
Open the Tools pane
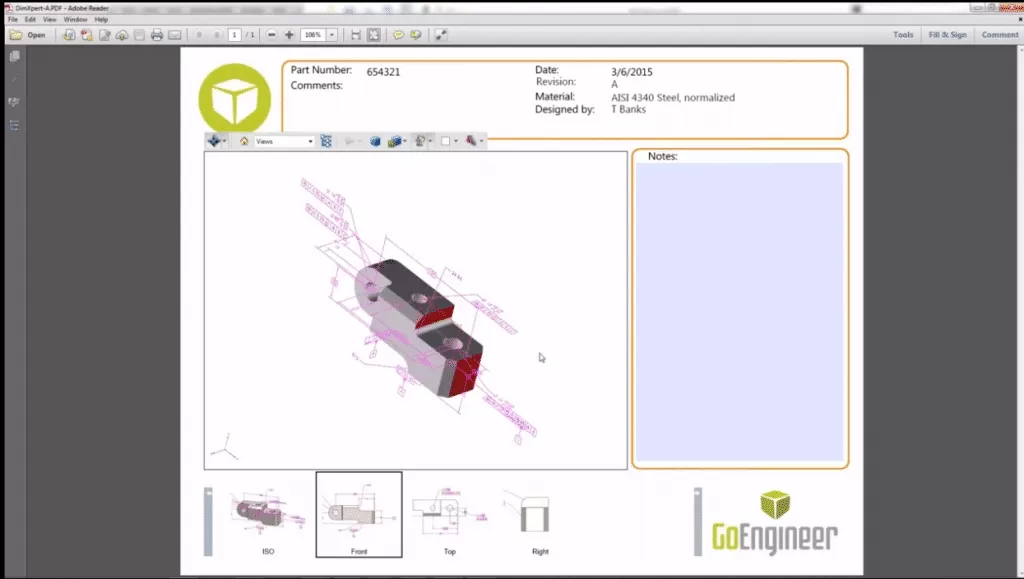click(x=903, y=35)
